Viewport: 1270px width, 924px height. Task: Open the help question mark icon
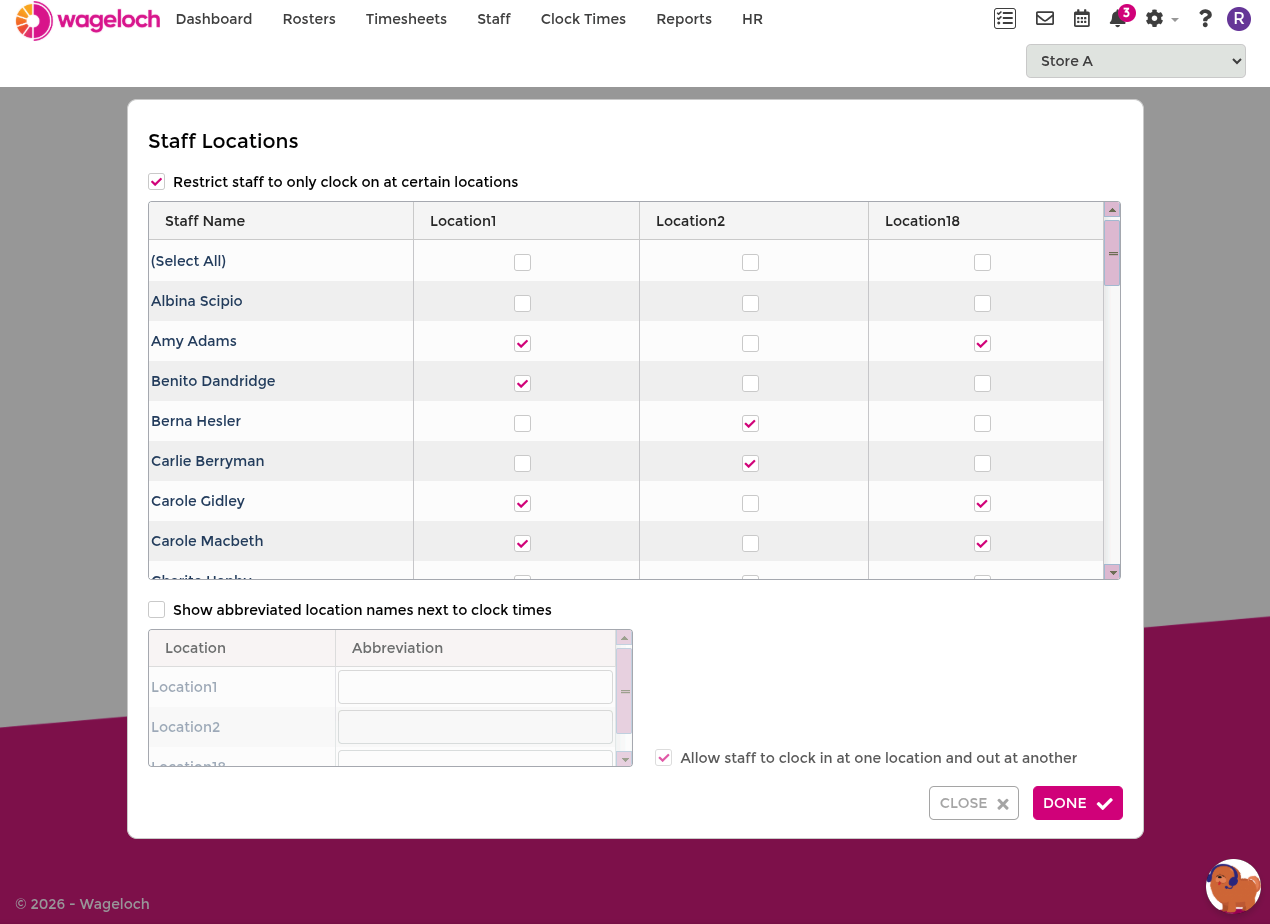[x=1205, y=18]
